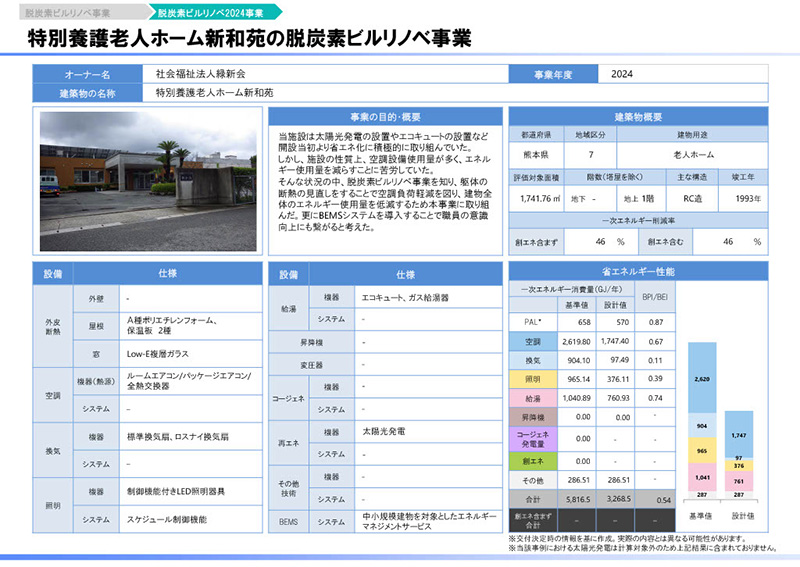Click the 建築物の名称 label cell
The height and width of the screenshot is (567, 800).
87,93
